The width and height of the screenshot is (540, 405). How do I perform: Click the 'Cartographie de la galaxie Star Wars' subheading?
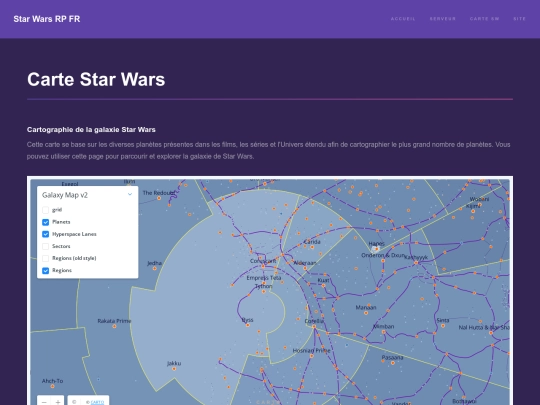91,129
